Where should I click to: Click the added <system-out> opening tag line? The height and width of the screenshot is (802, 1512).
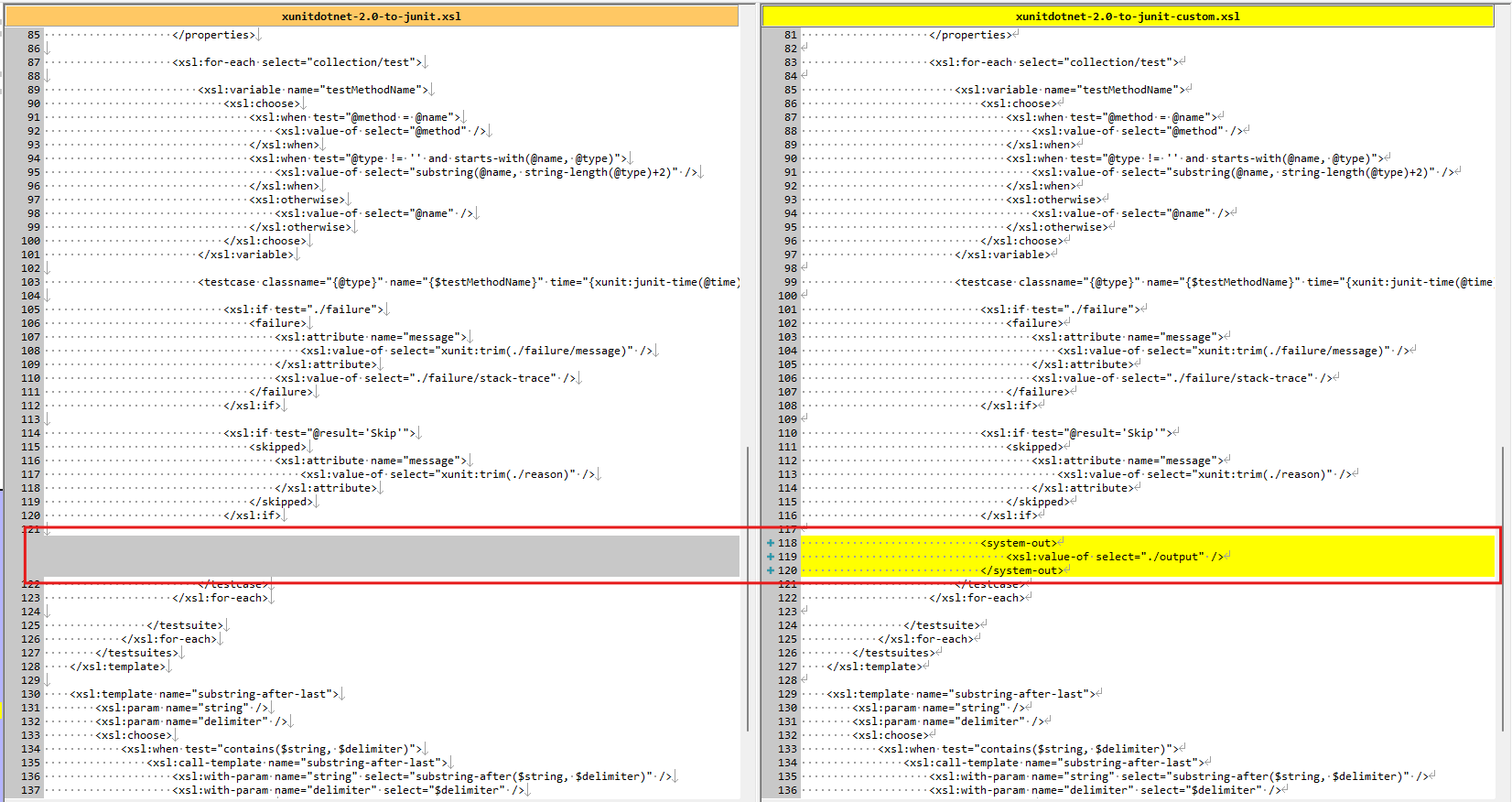point(1021,543)
